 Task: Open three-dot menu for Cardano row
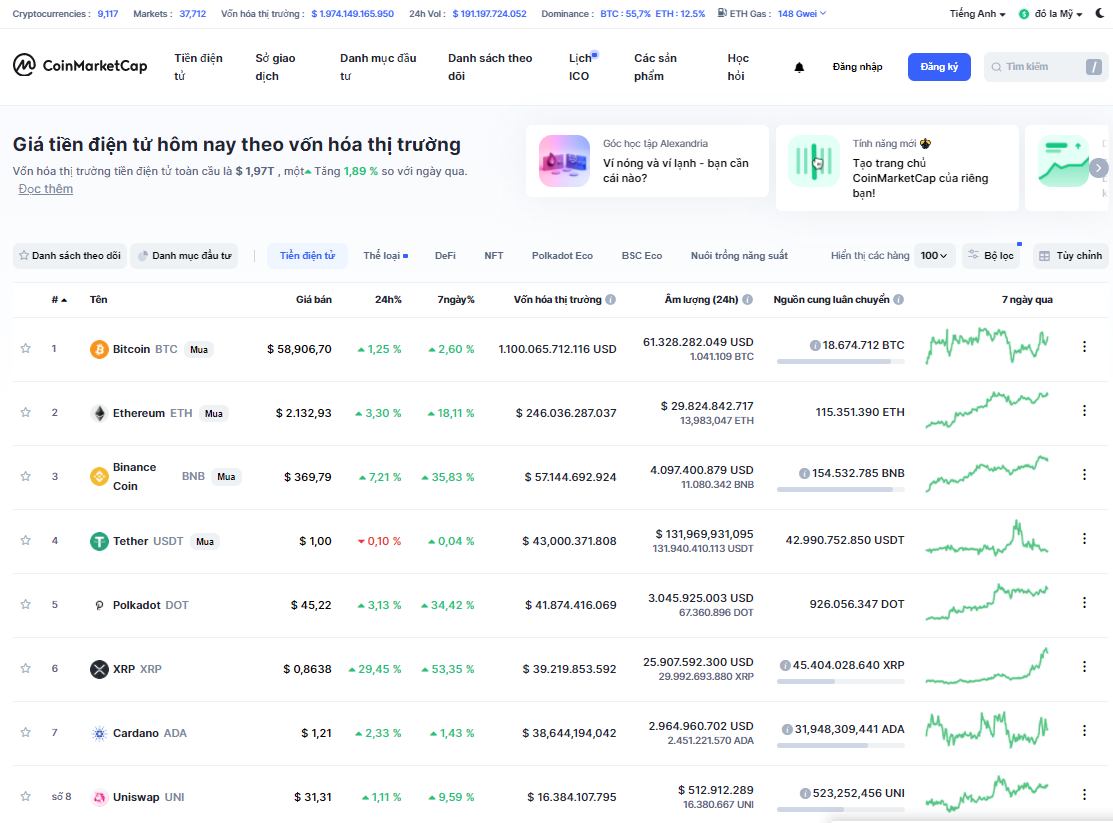[x=1084, y=730]
